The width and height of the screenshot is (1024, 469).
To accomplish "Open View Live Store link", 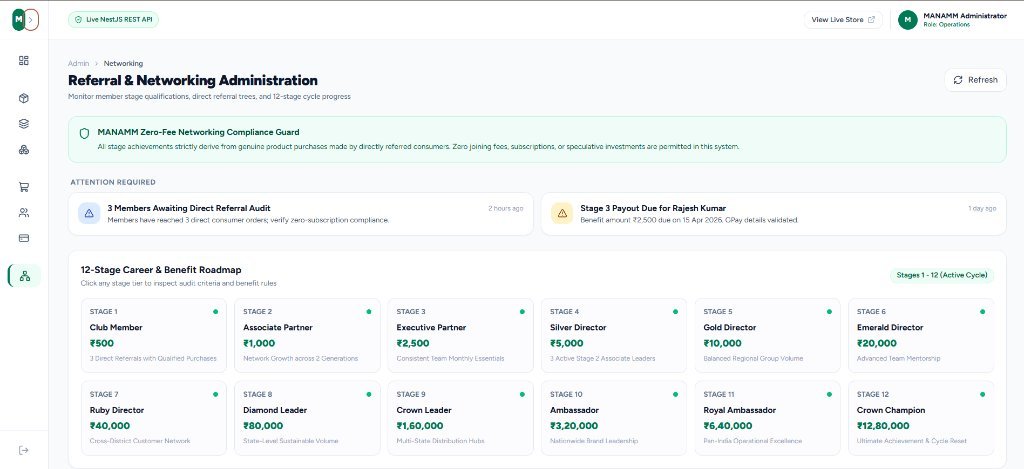I will coord(843,20).
